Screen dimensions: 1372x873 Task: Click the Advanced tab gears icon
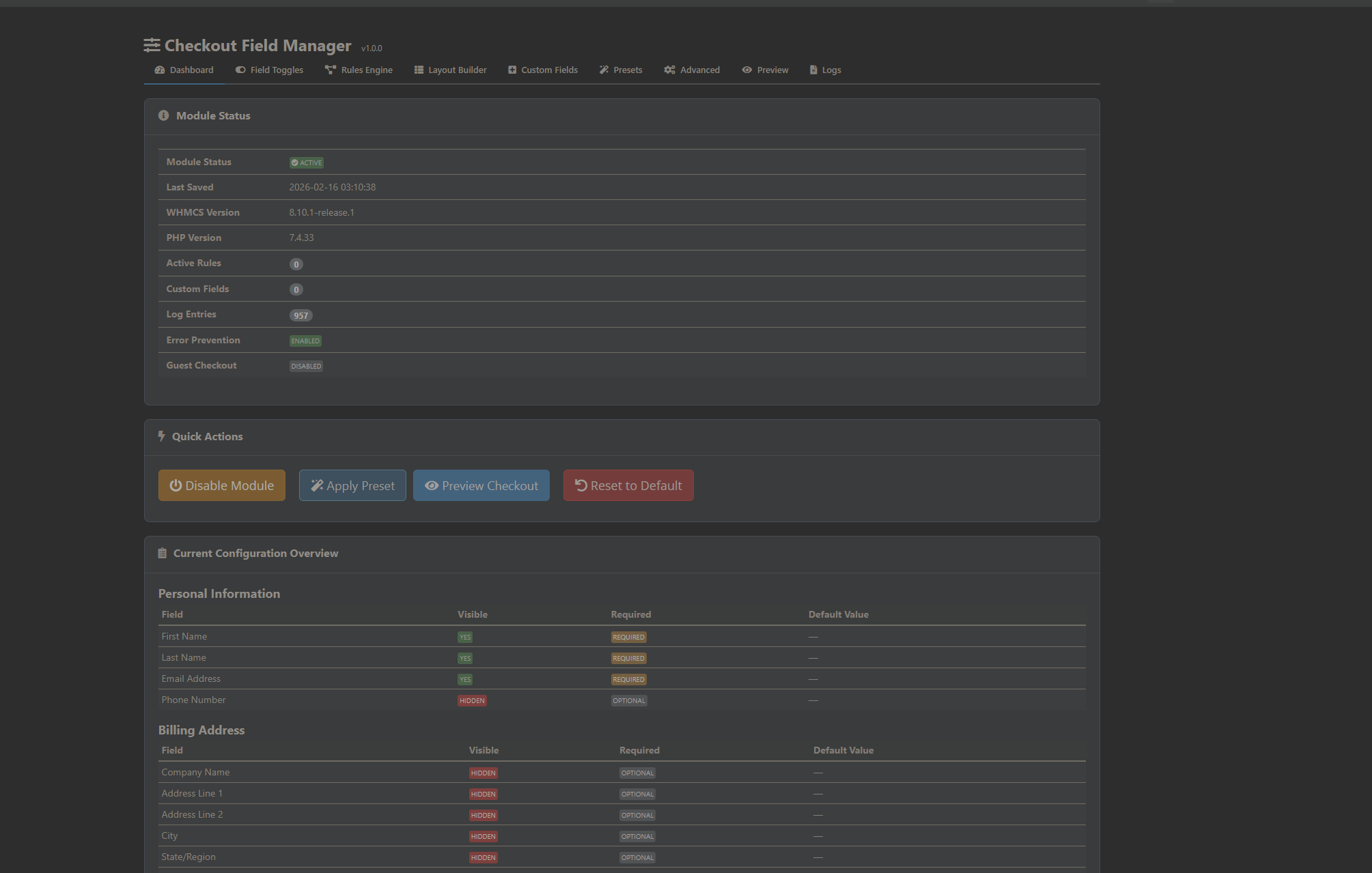coord(669,70)
